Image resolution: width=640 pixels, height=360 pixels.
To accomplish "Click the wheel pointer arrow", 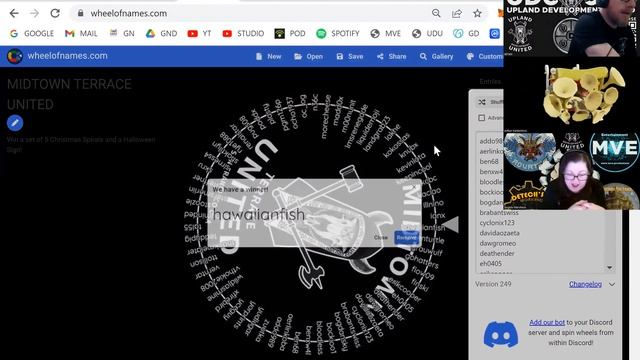I will [451, 224].
